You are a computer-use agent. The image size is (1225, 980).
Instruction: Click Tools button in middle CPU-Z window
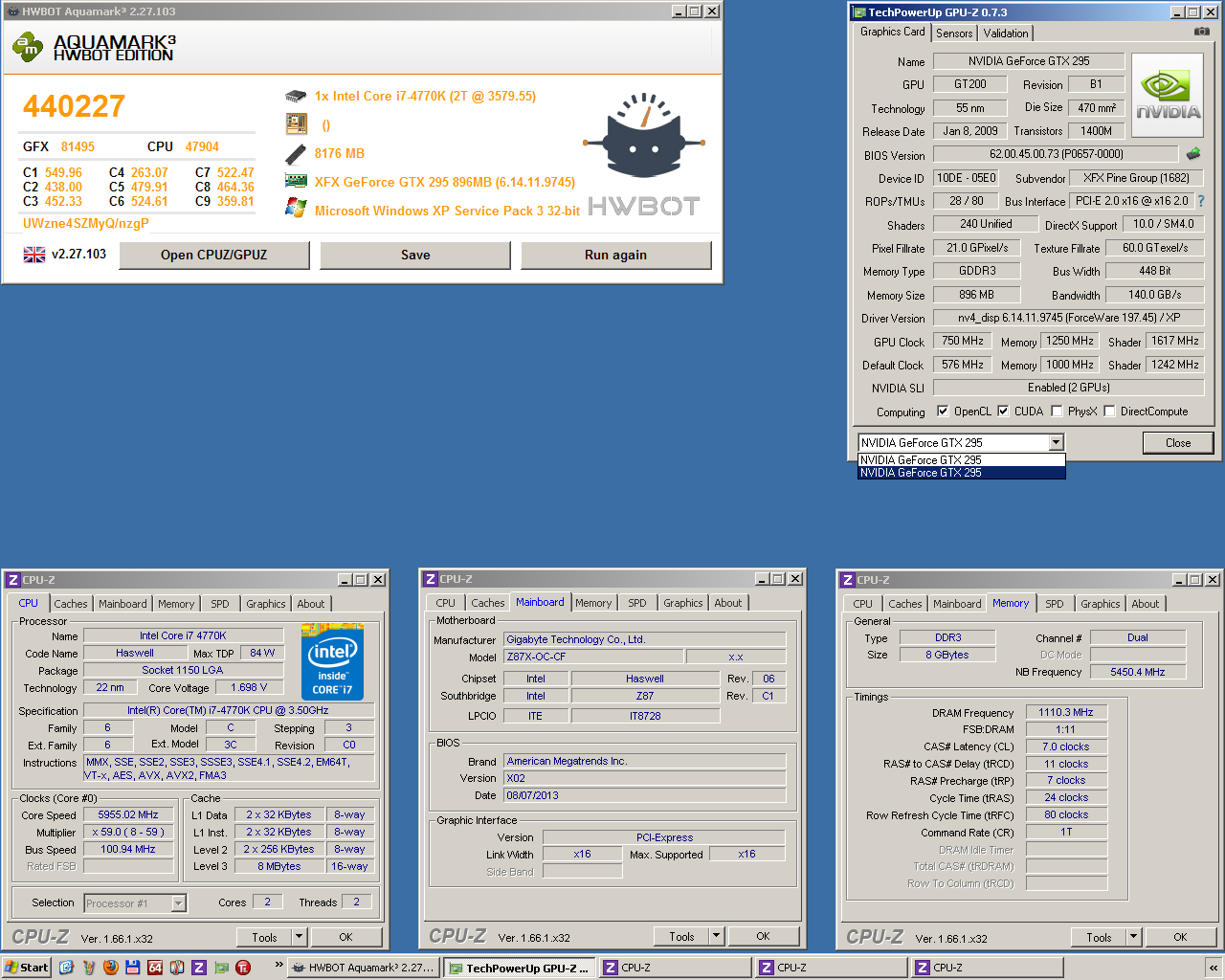(x=681, y=936)
